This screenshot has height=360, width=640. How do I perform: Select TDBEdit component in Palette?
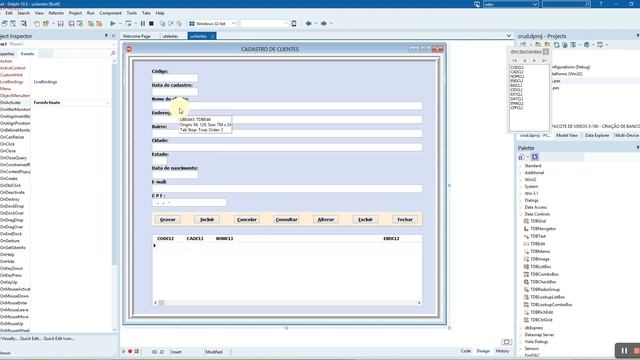click(x=535, y=244)
